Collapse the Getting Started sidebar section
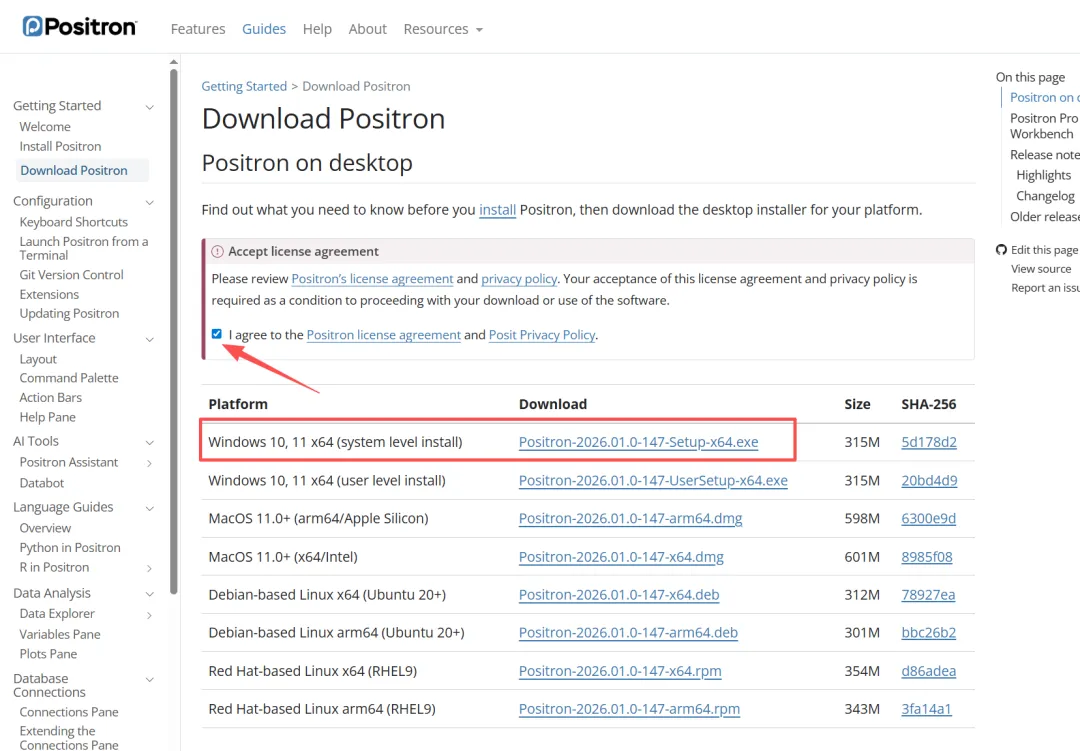Image resolution: width=1080 pixels, height=751 pixels. tap(149, 107)
